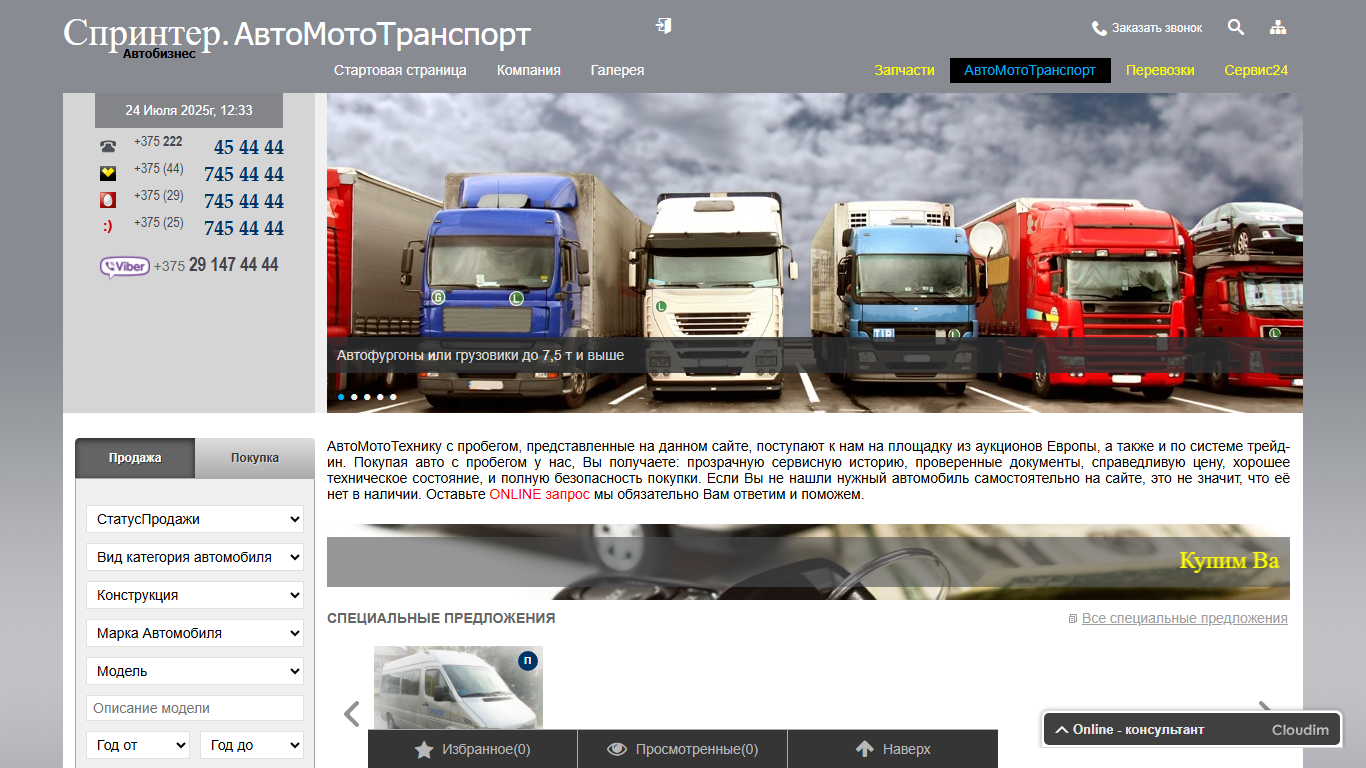Select the АвтоМотоТранспорт section tab
This screenshot has width=1366, height=768.
1030,70
